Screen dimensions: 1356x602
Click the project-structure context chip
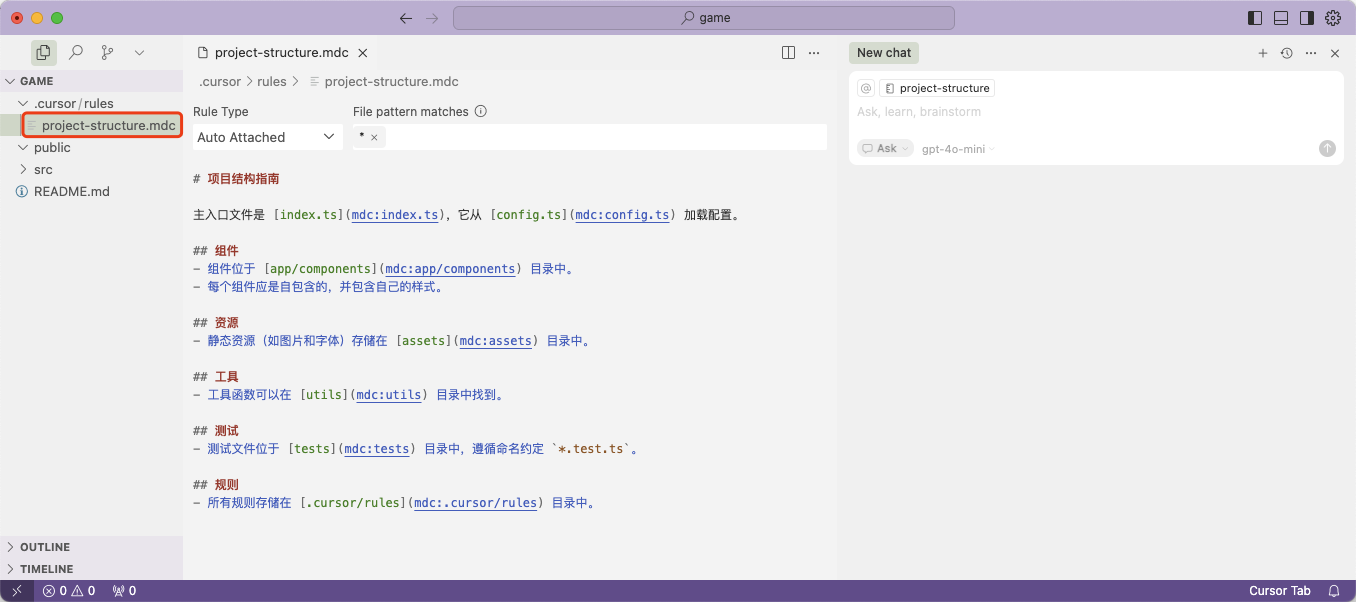pos(937,88)
